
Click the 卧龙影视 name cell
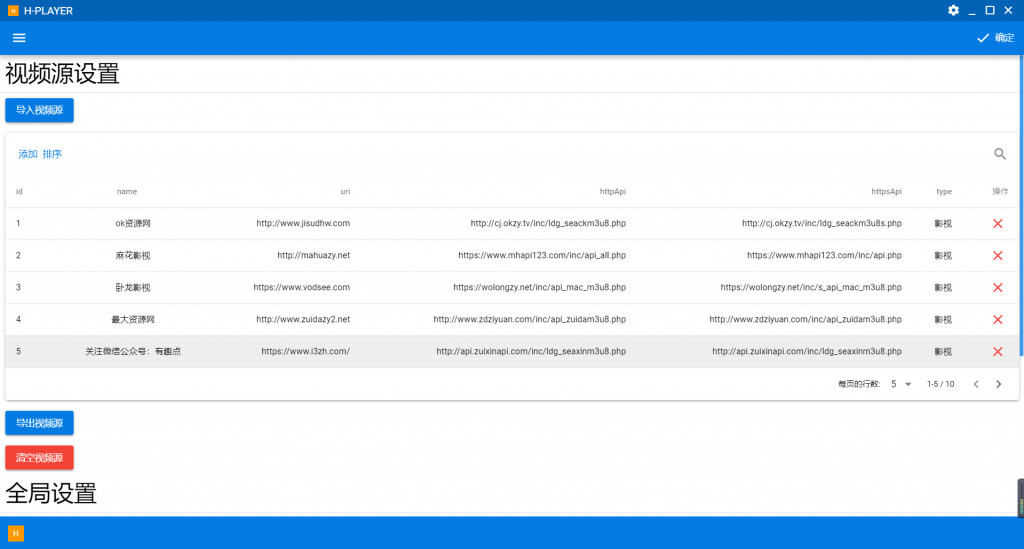(x=133, y=287)
